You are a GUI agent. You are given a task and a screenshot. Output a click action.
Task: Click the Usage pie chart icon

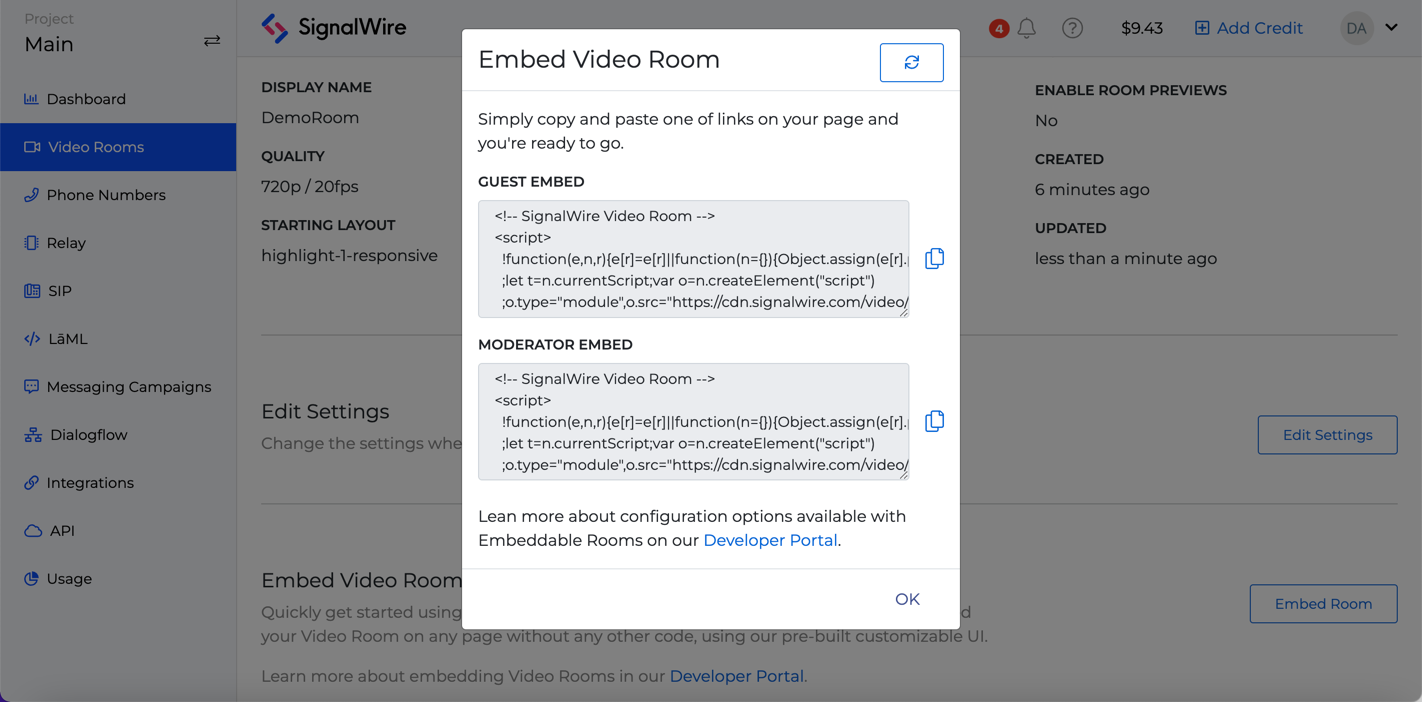click(x=31, y=579)
